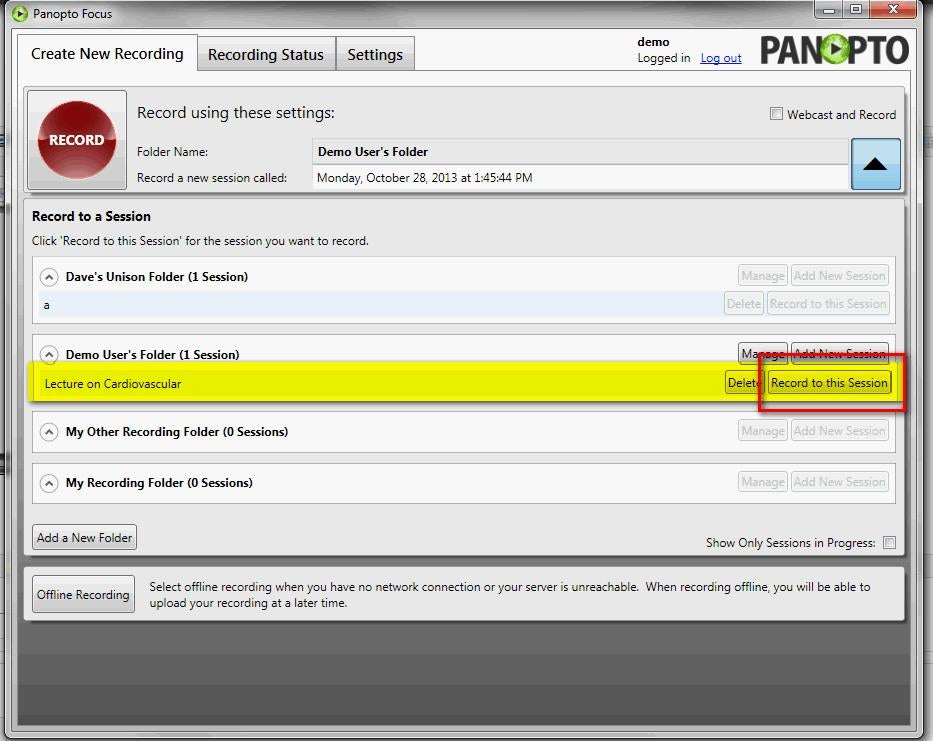Add new session to Dave's Unison Folder
Image resolution: width=933 pixels, height=741 pixels.
tap(840, 276)
